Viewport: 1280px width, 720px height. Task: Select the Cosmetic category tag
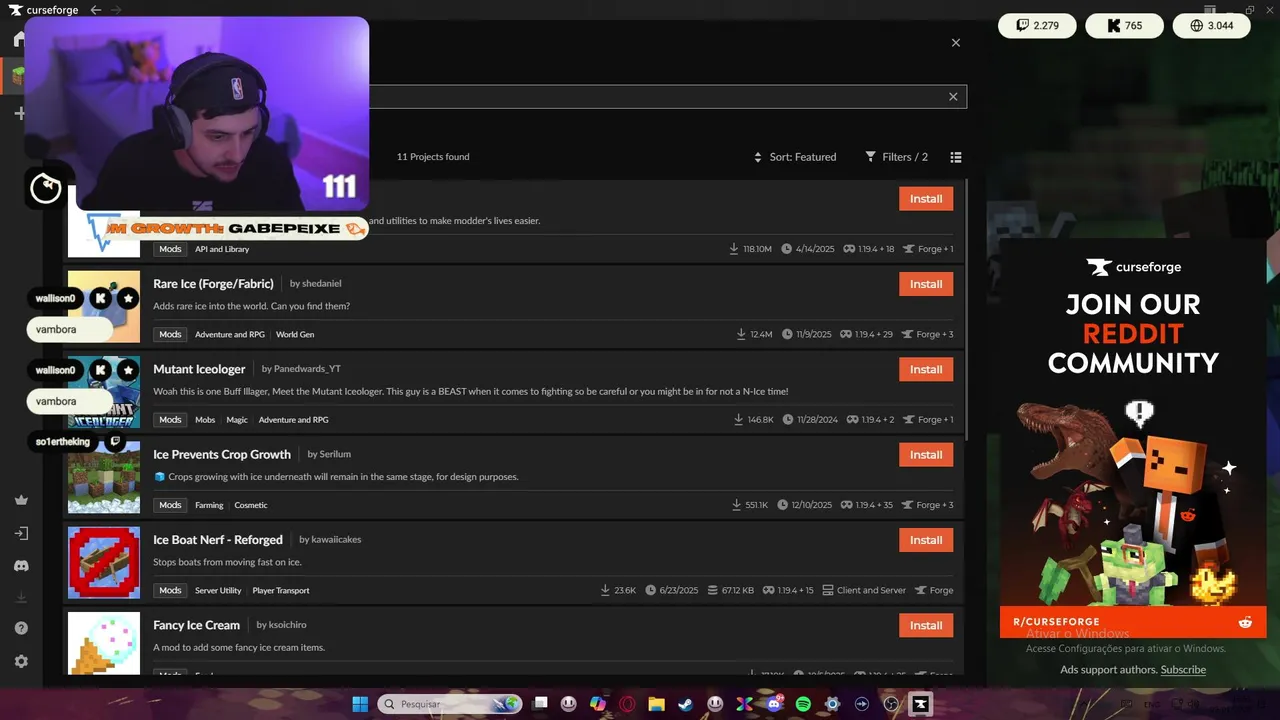[251, 505]
